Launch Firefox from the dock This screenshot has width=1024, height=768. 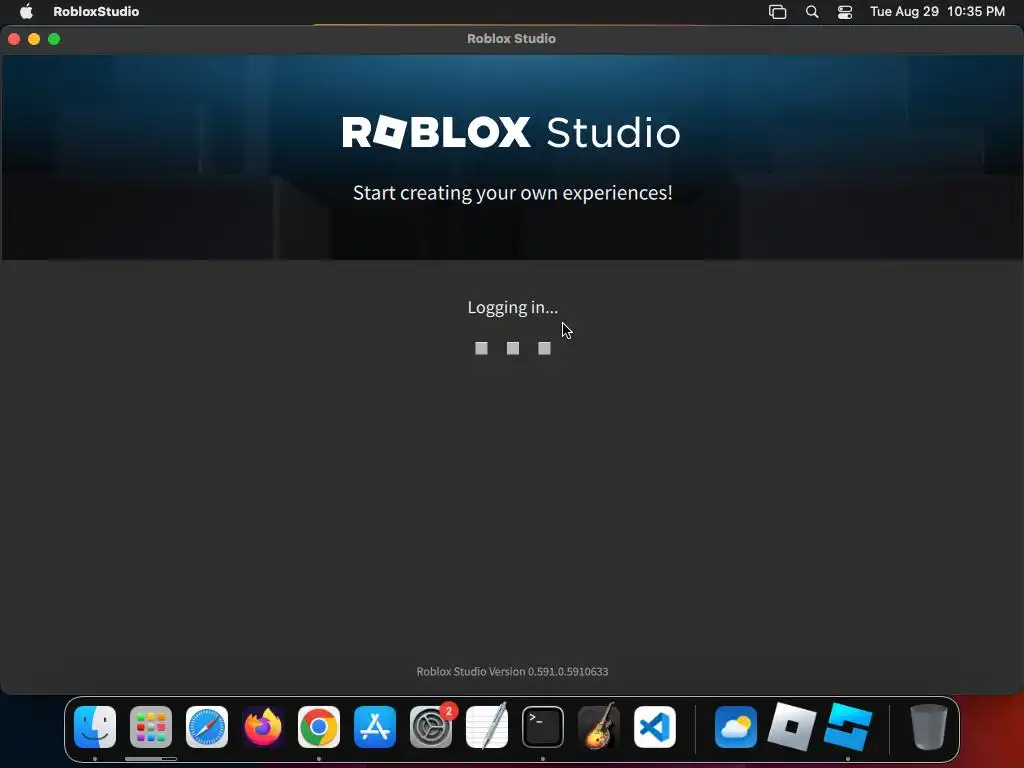point(263,727)
